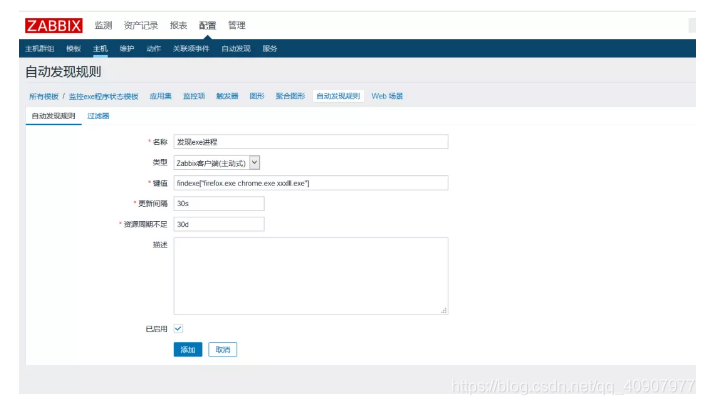Screen dimensions: 705x405
Task: Go to 主机群组 in the submenu
Action: pyautogui.click(x=40, y=48)
